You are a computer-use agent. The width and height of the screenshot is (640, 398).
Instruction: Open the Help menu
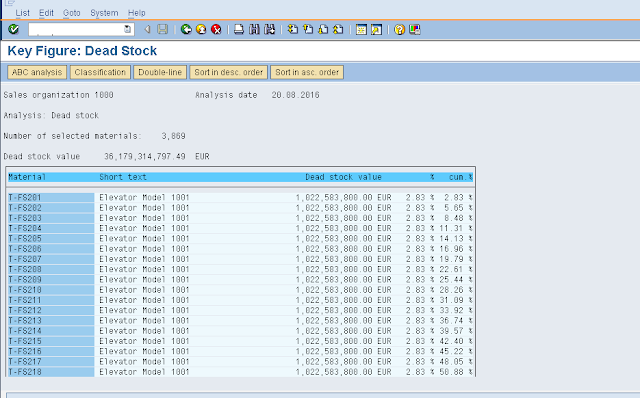[136, 13]
